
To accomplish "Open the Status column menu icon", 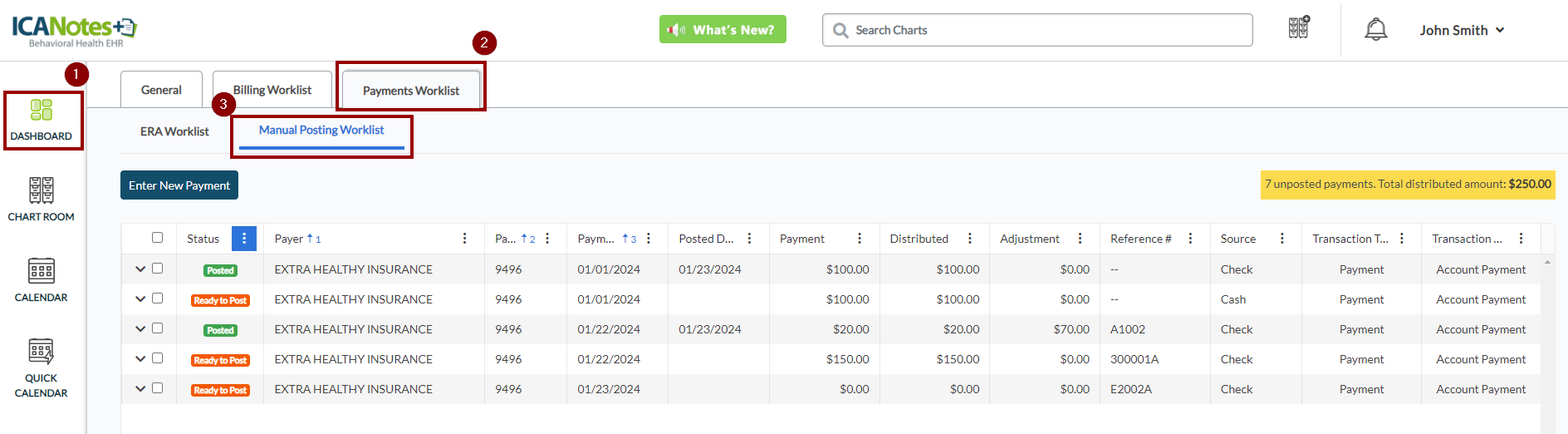I will [243, 239].
